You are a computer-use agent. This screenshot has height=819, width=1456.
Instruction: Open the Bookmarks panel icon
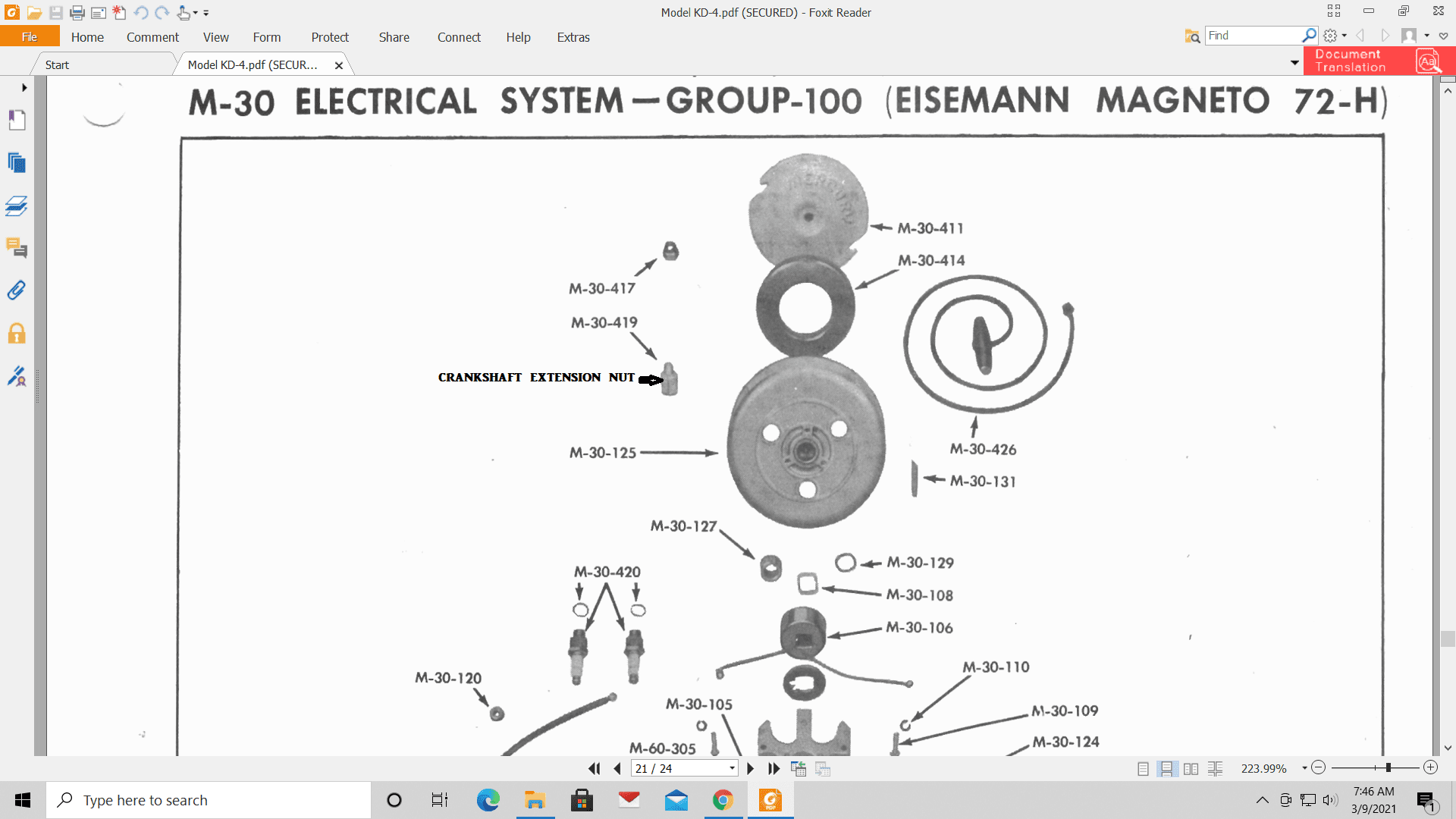coord(17,120)
